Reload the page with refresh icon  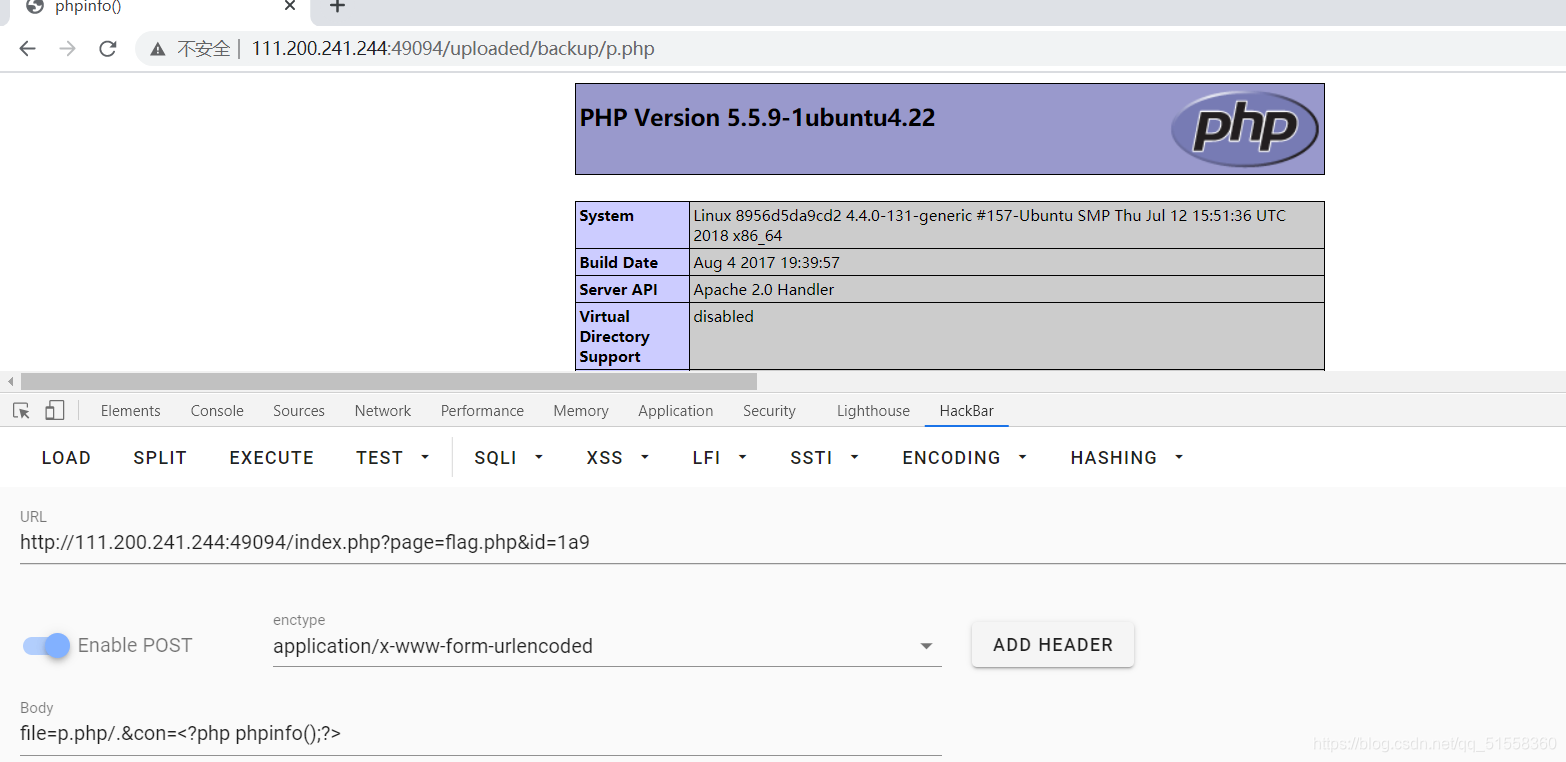tap(108, 48)
